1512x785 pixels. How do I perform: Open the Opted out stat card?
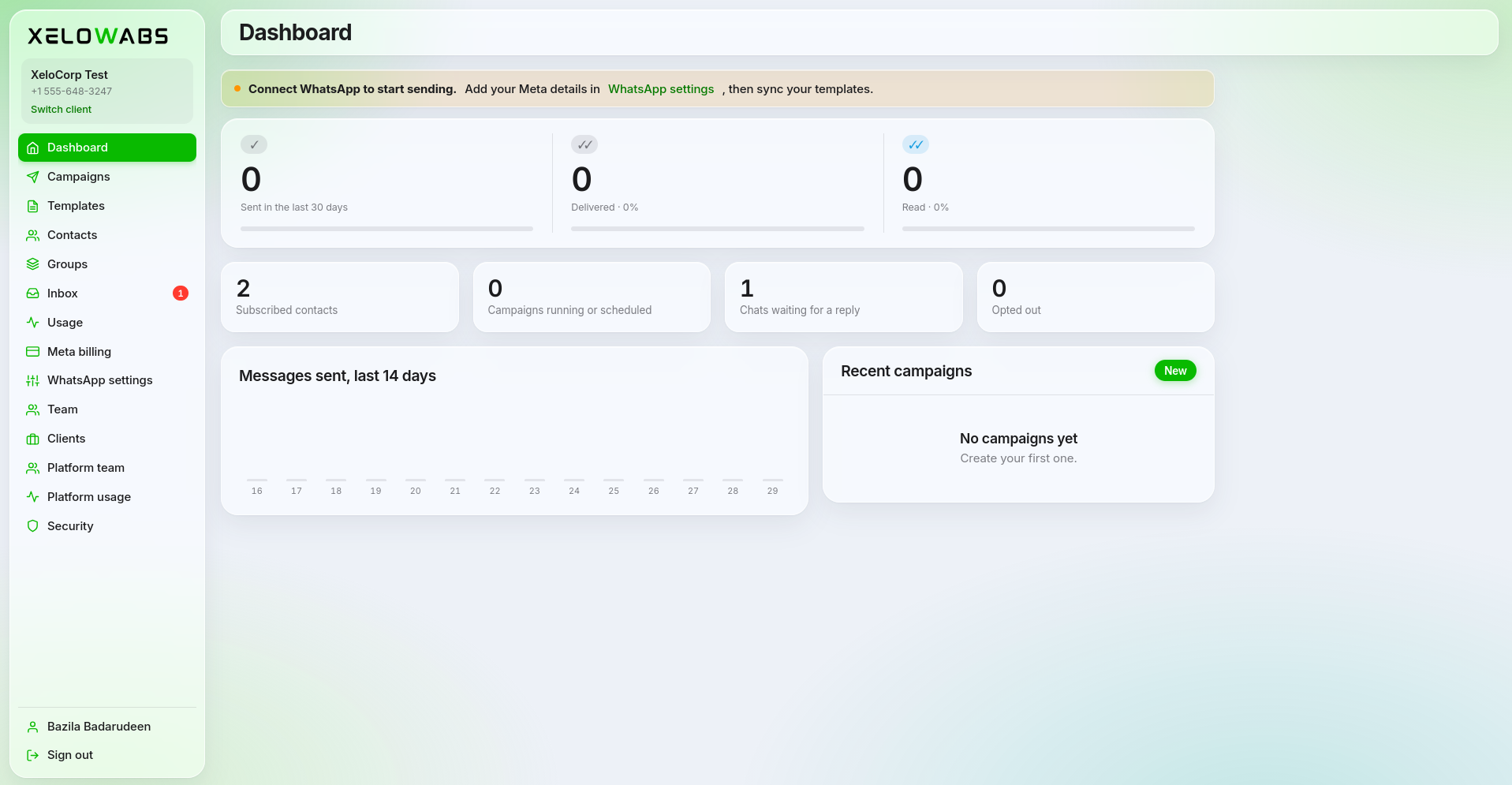pos(1096,297)
